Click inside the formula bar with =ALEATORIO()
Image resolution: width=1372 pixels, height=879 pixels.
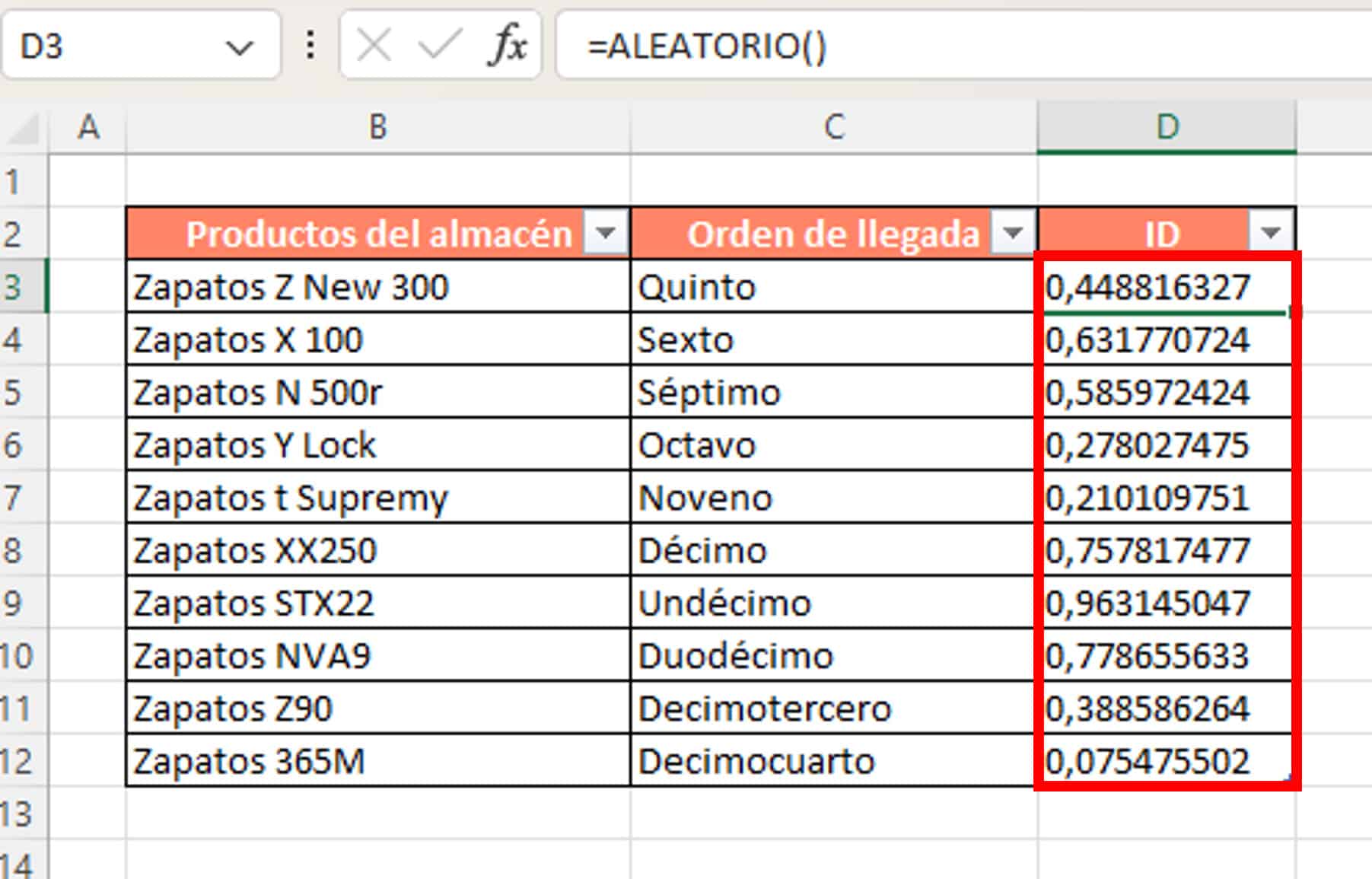pos(913,46)
